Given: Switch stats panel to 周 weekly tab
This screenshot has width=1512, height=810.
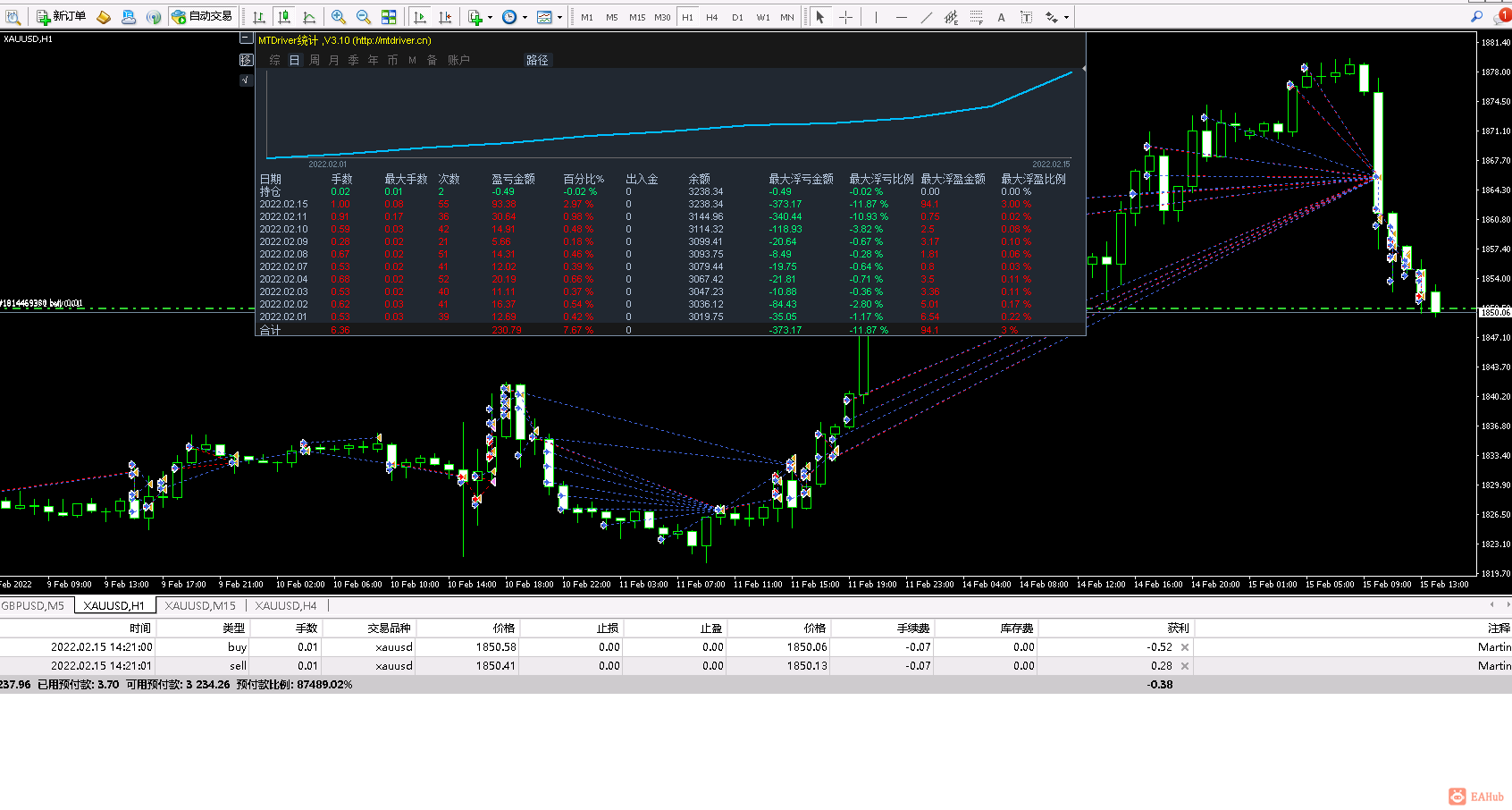Looking at the screenshot, I should (314, 60).
